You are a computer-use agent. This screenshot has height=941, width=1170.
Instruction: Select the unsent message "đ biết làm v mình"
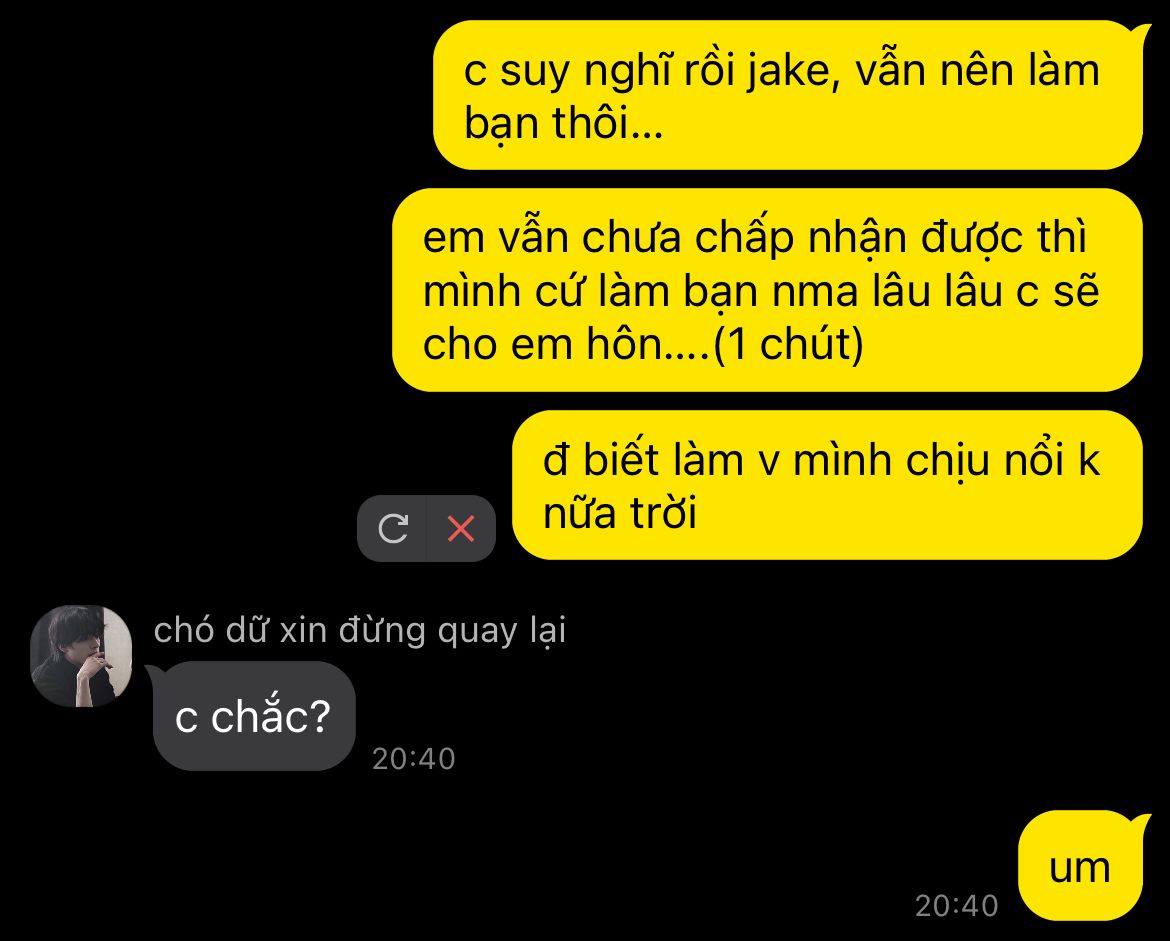[828, 485]
